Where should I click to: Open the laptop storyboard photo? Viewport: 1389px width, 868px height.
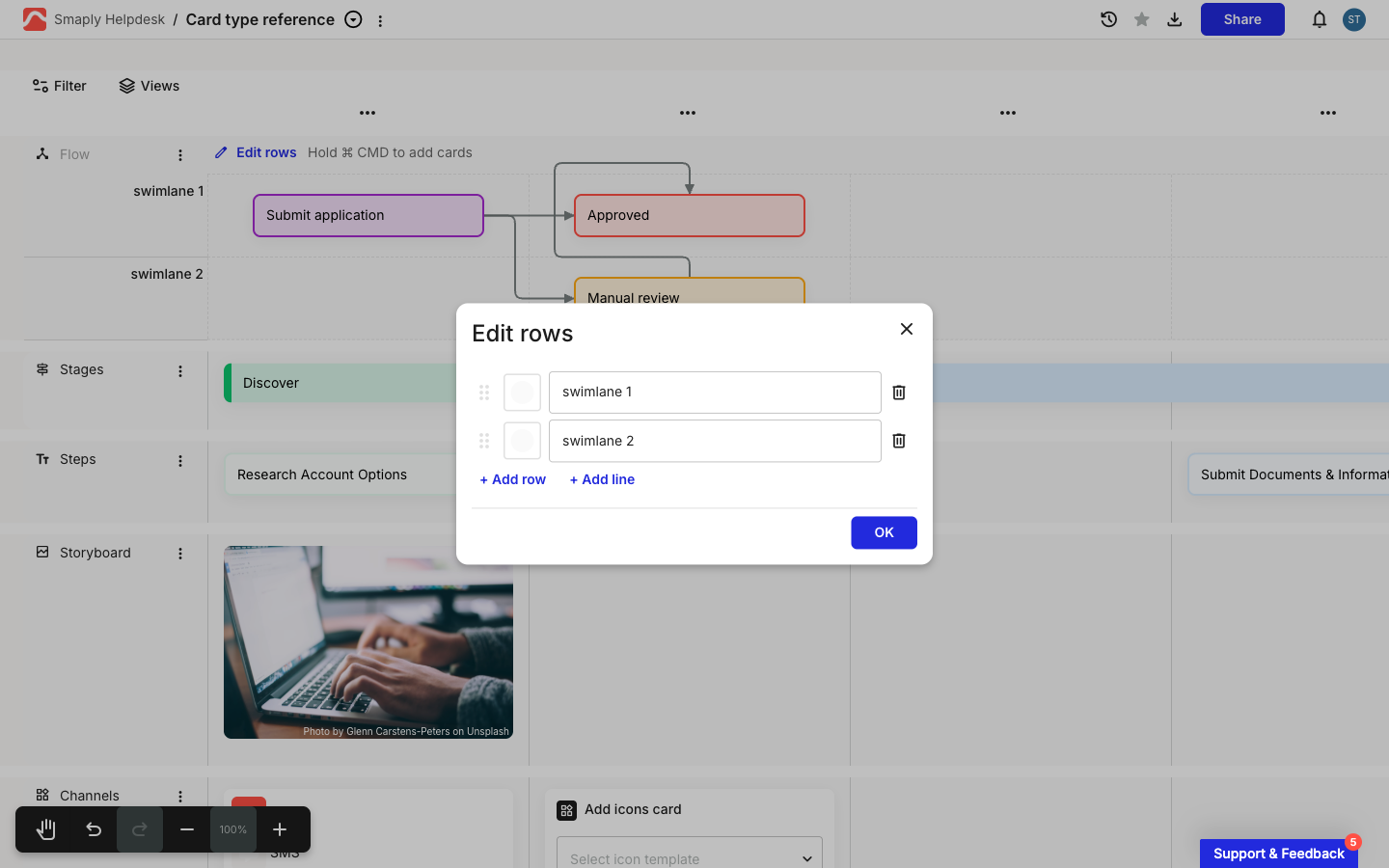368,642
